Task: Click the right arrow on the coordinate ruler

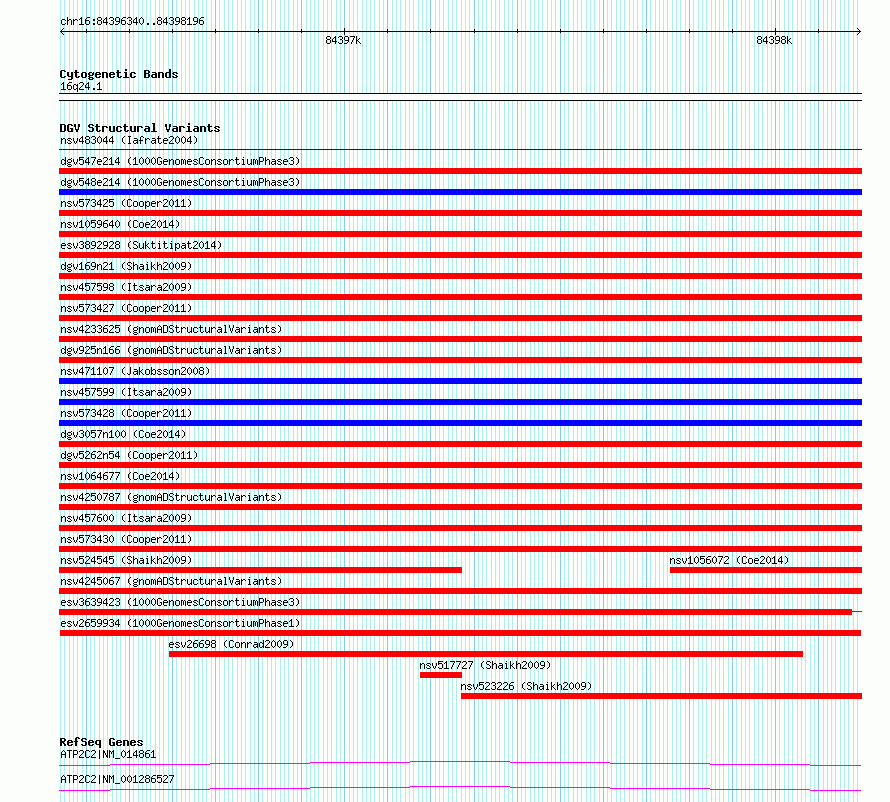Action: (859, 32)
